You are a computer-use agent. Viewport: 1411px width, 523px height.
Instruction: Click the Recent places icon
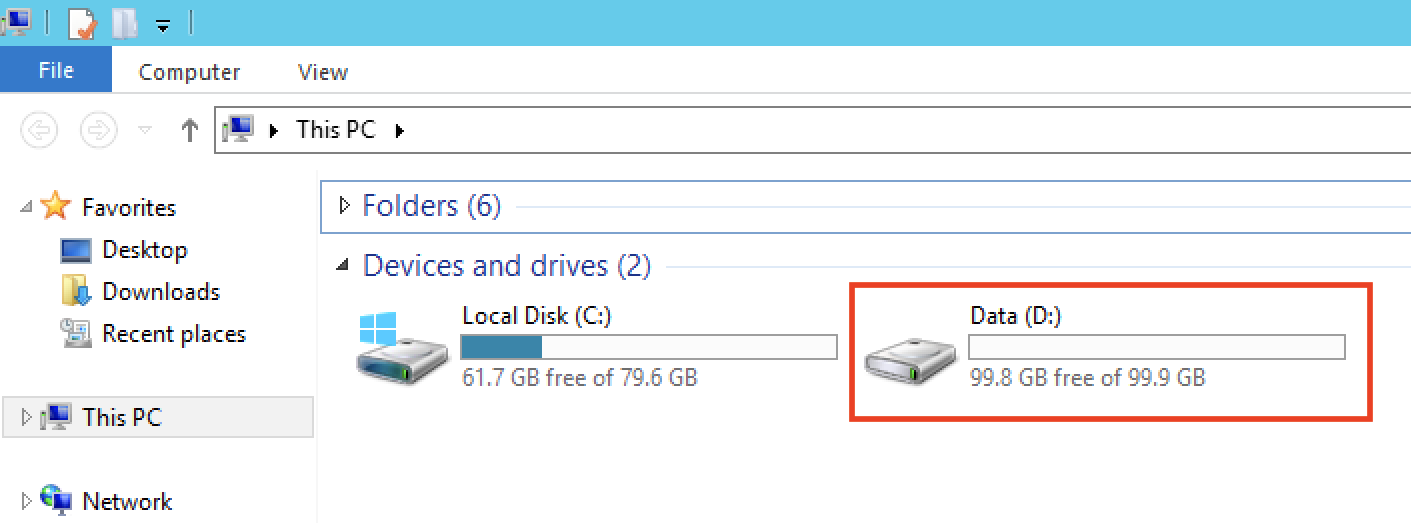click(x=76, y=333)
